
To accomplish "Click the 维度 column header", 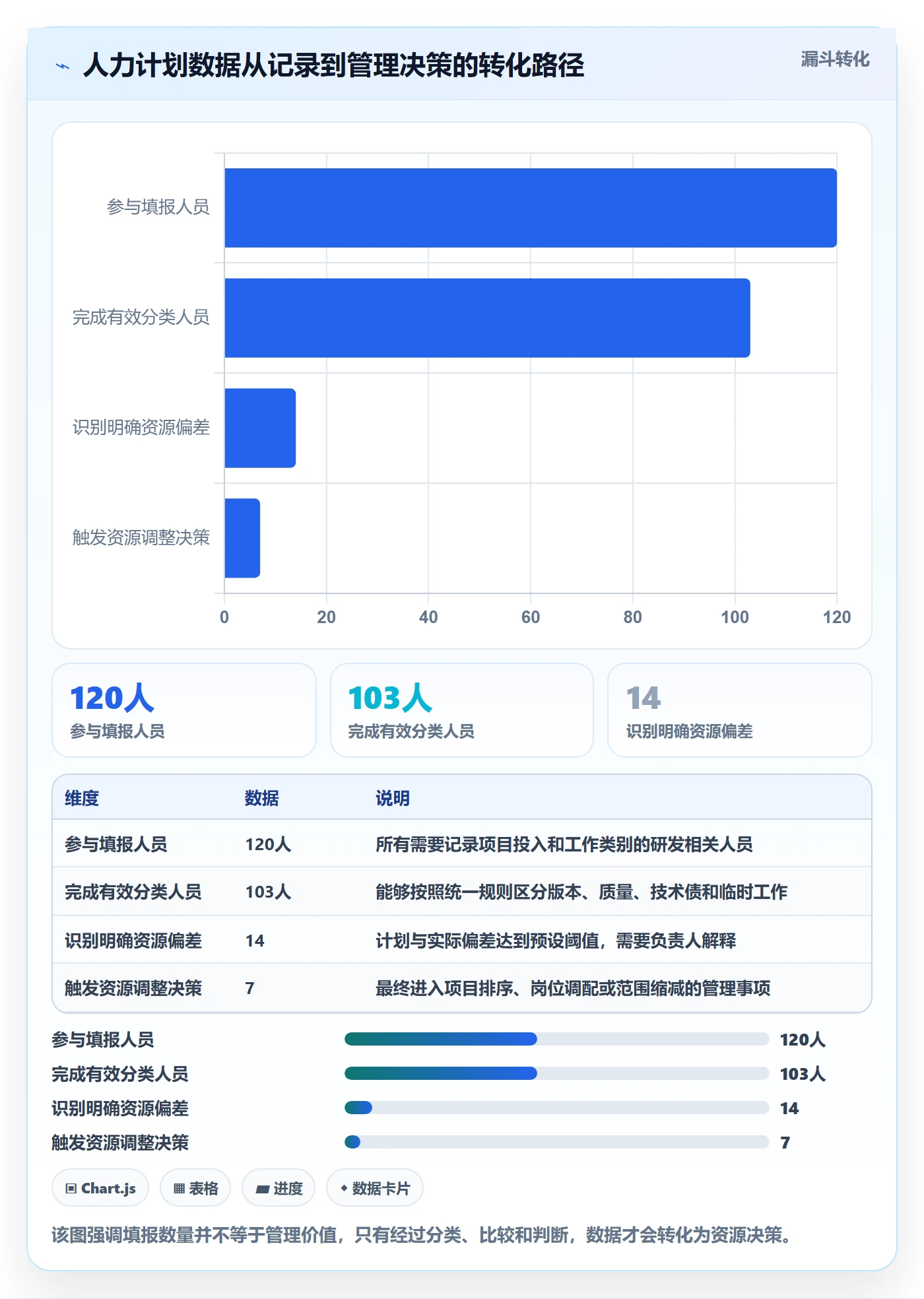I will 82,798.
